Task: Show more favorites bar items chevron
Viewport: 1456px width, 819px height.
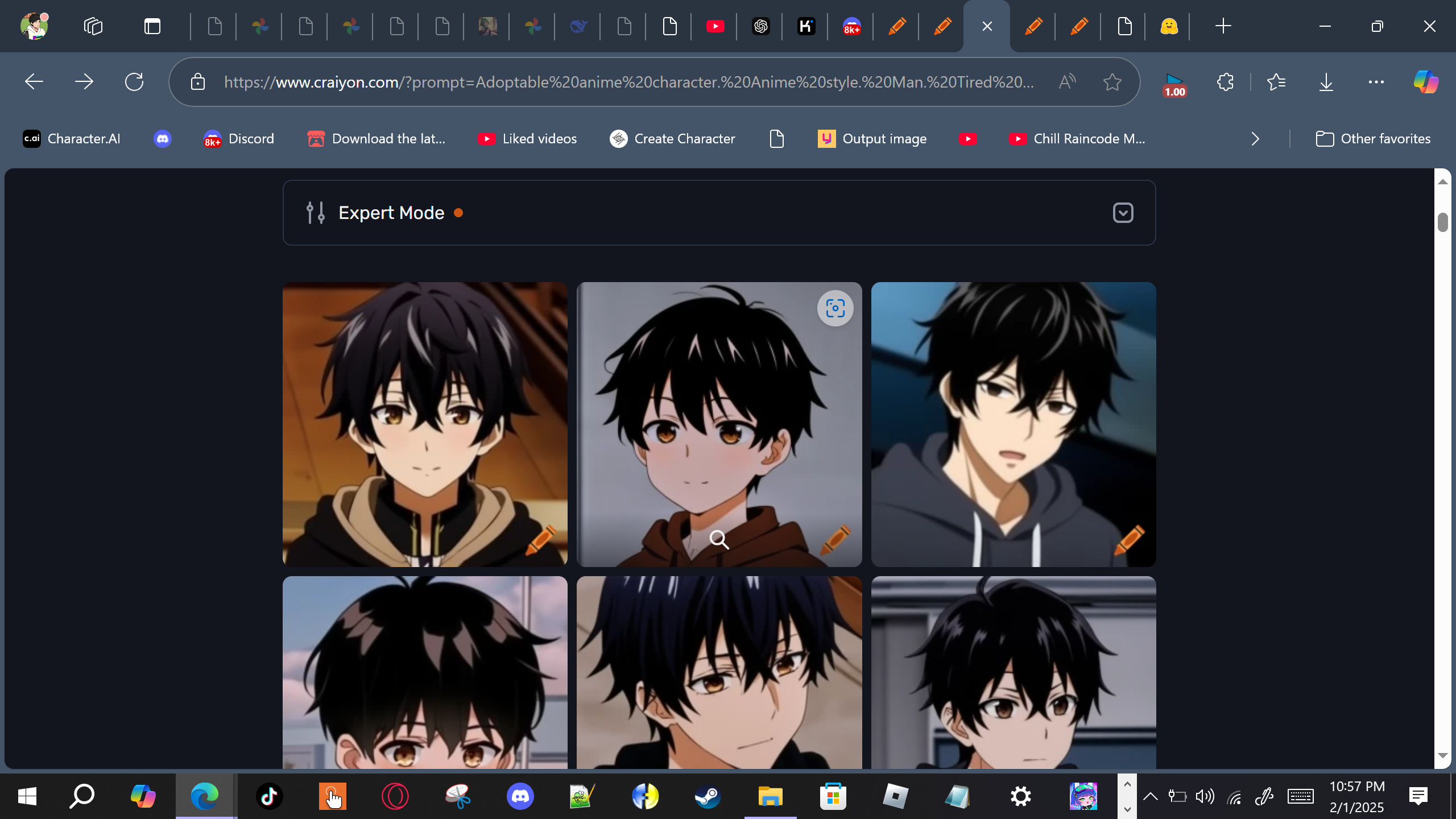Action: 1255,139
